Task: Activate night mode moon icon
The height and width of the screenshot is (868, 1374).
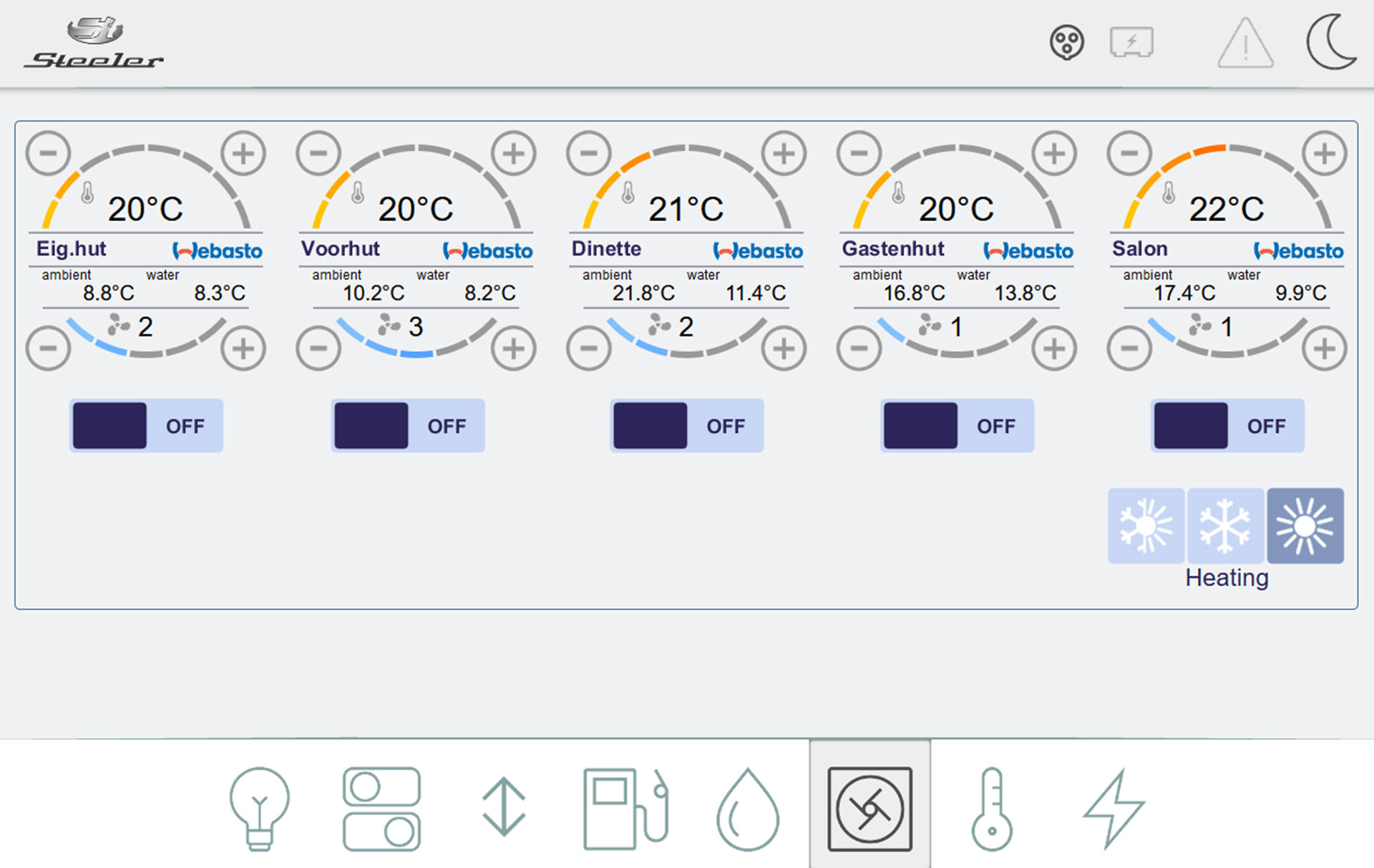Action: pyautogui.click(x=1331, y=42)
